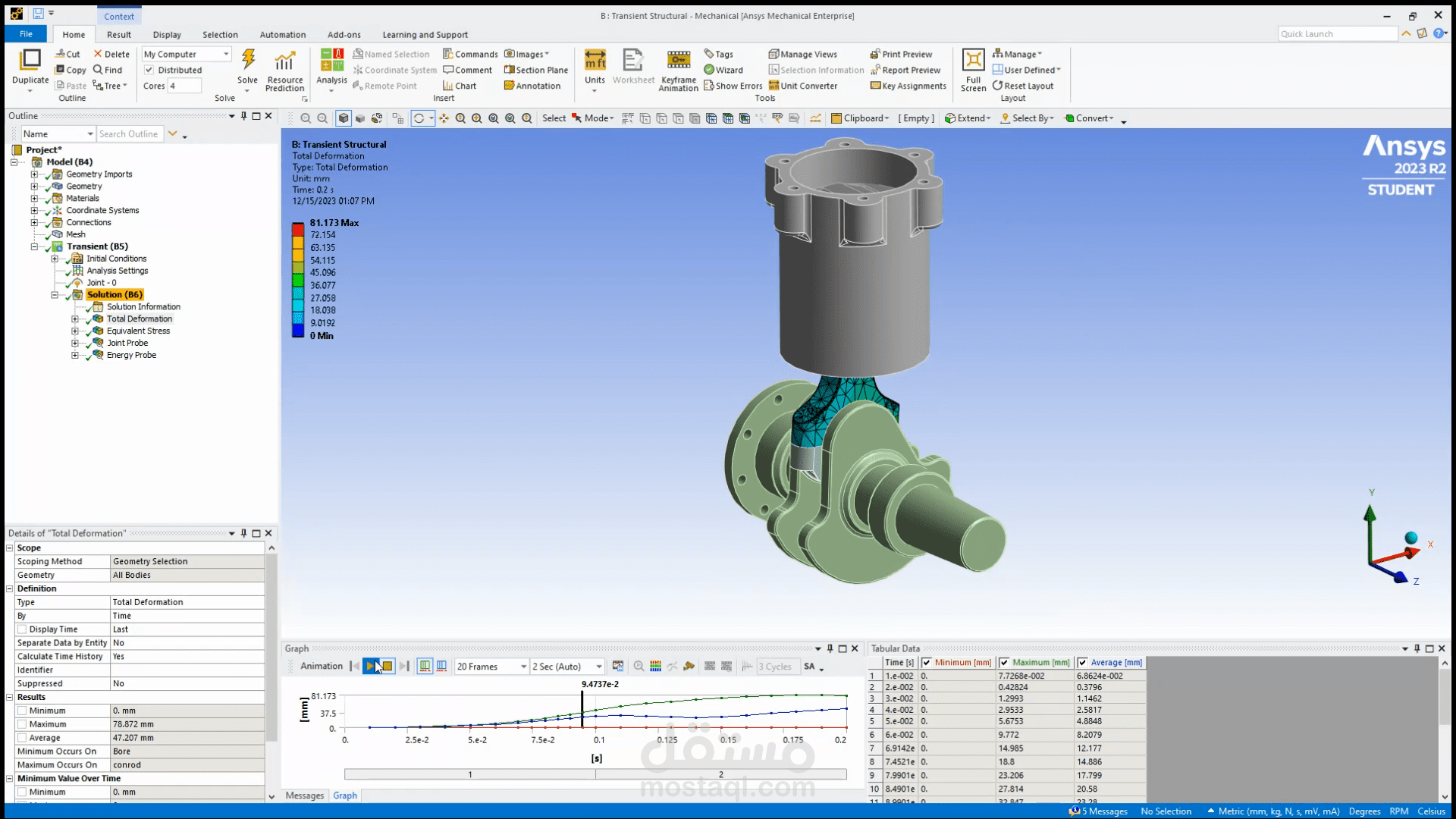
Task: Open Resource Prediction tool
Action: (284, 71)
